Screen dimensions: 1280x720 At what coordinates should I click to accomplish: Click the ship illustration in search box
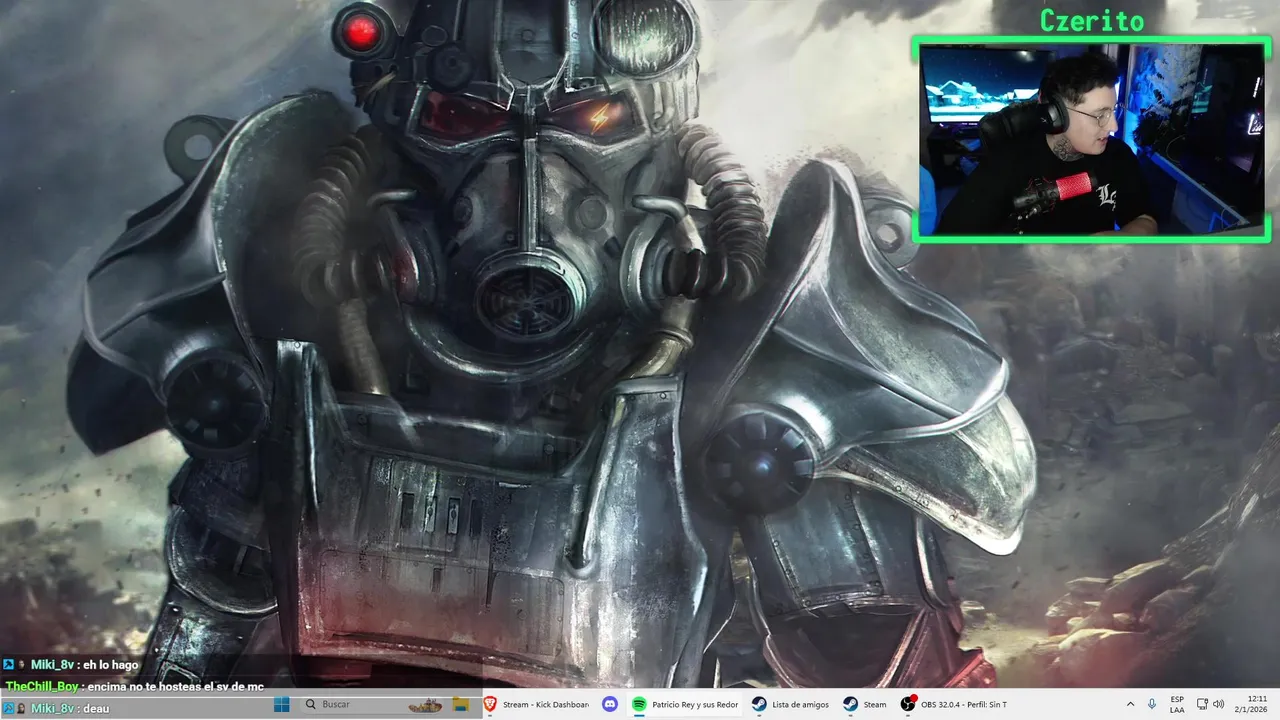click(x=426, y=705)
